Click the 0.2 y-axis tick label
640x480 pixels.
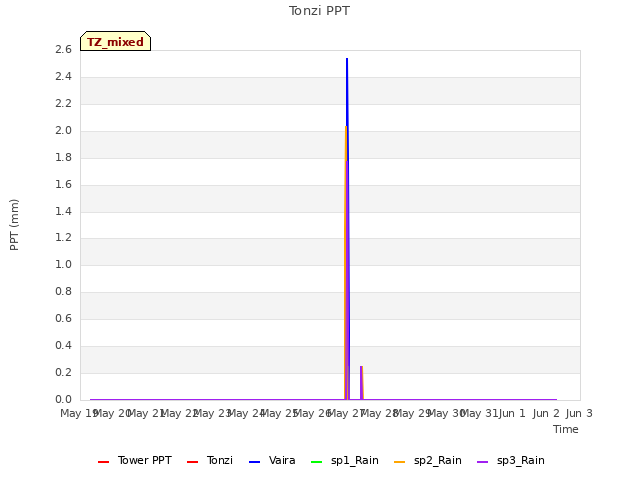(x=63, y=372)
